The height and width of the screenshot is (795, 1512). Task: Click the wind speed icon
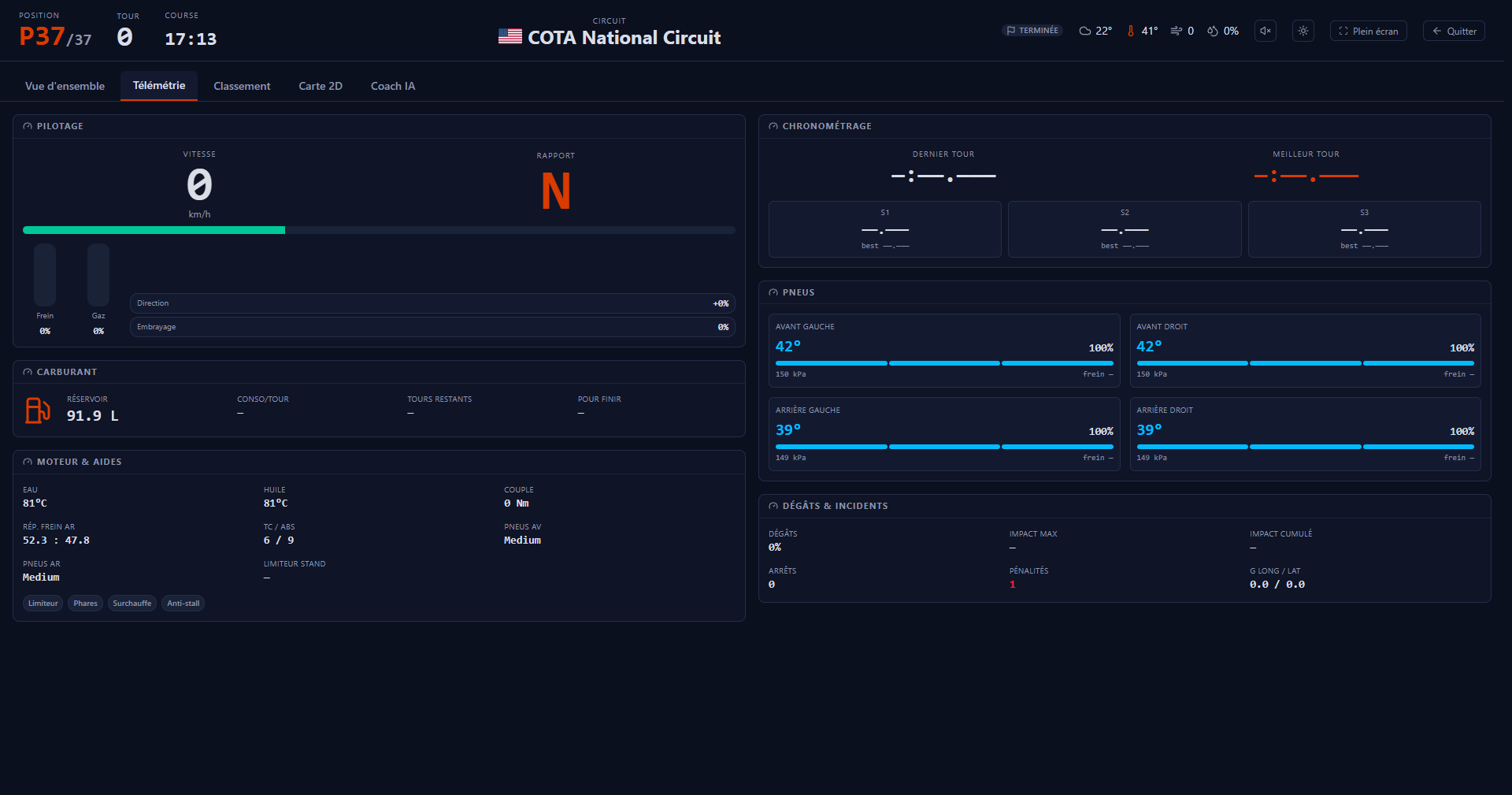click(1176, 32)
